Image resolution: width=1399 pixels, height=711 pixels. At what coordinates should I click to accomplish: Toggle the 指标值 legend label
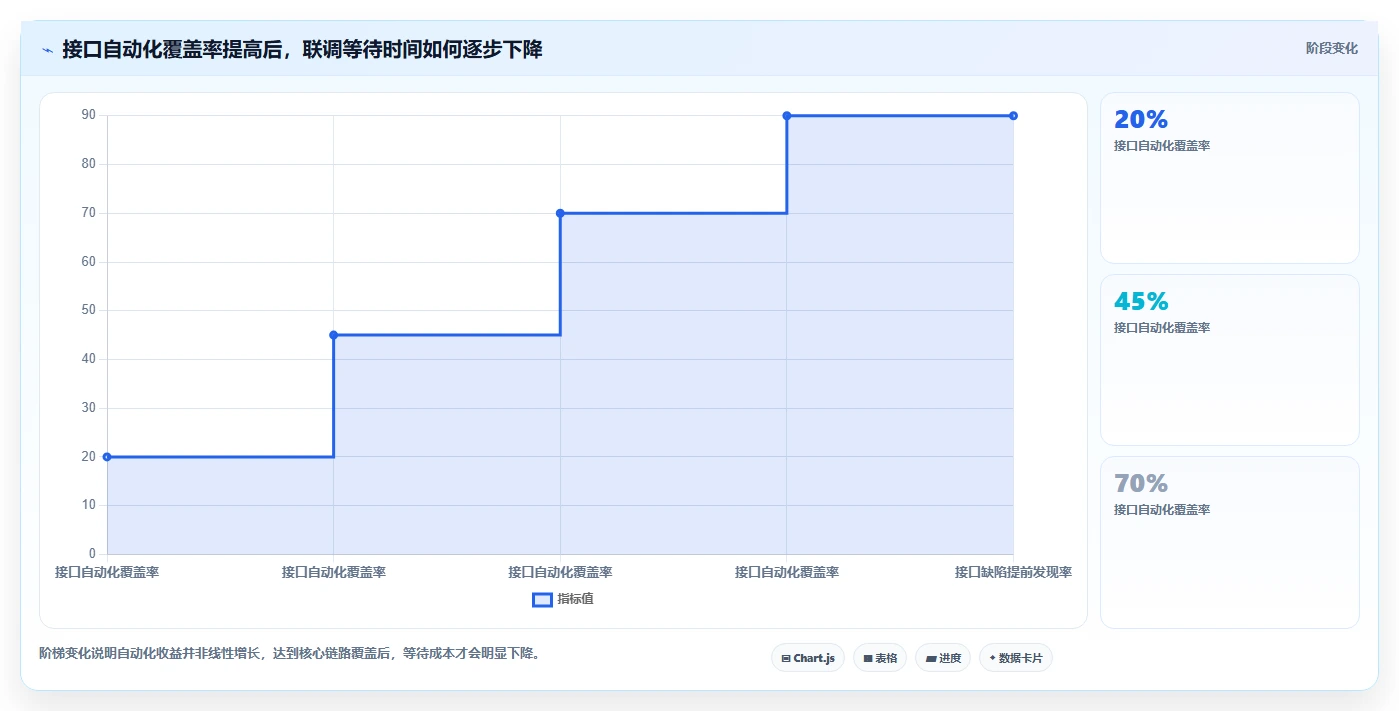pos(575,599)
